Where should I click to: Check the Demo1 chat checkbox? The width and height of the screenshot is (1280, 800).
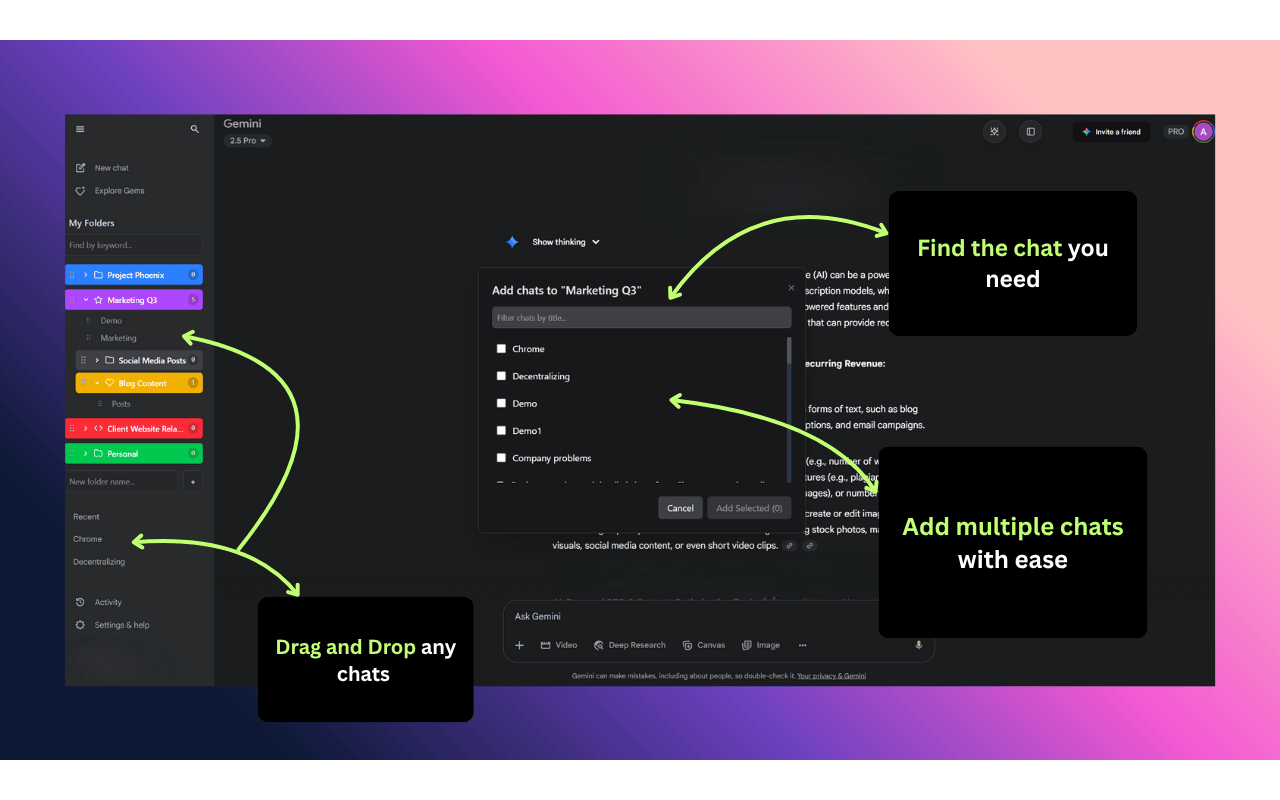click(502, 431)
